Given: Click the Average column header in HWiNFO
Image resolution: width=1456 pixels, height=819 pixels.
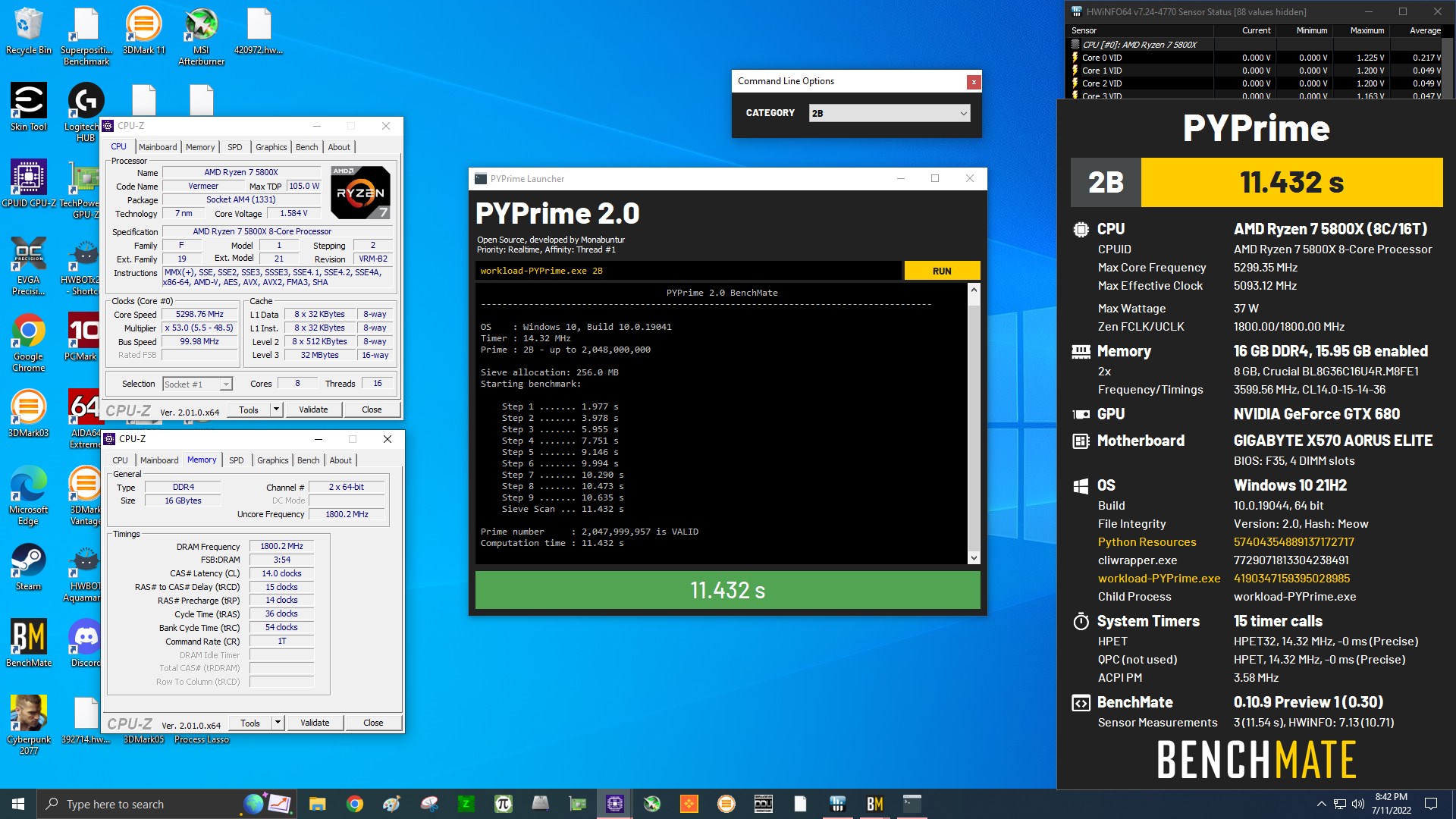Looking at the screenshot, I should 1425,30.
